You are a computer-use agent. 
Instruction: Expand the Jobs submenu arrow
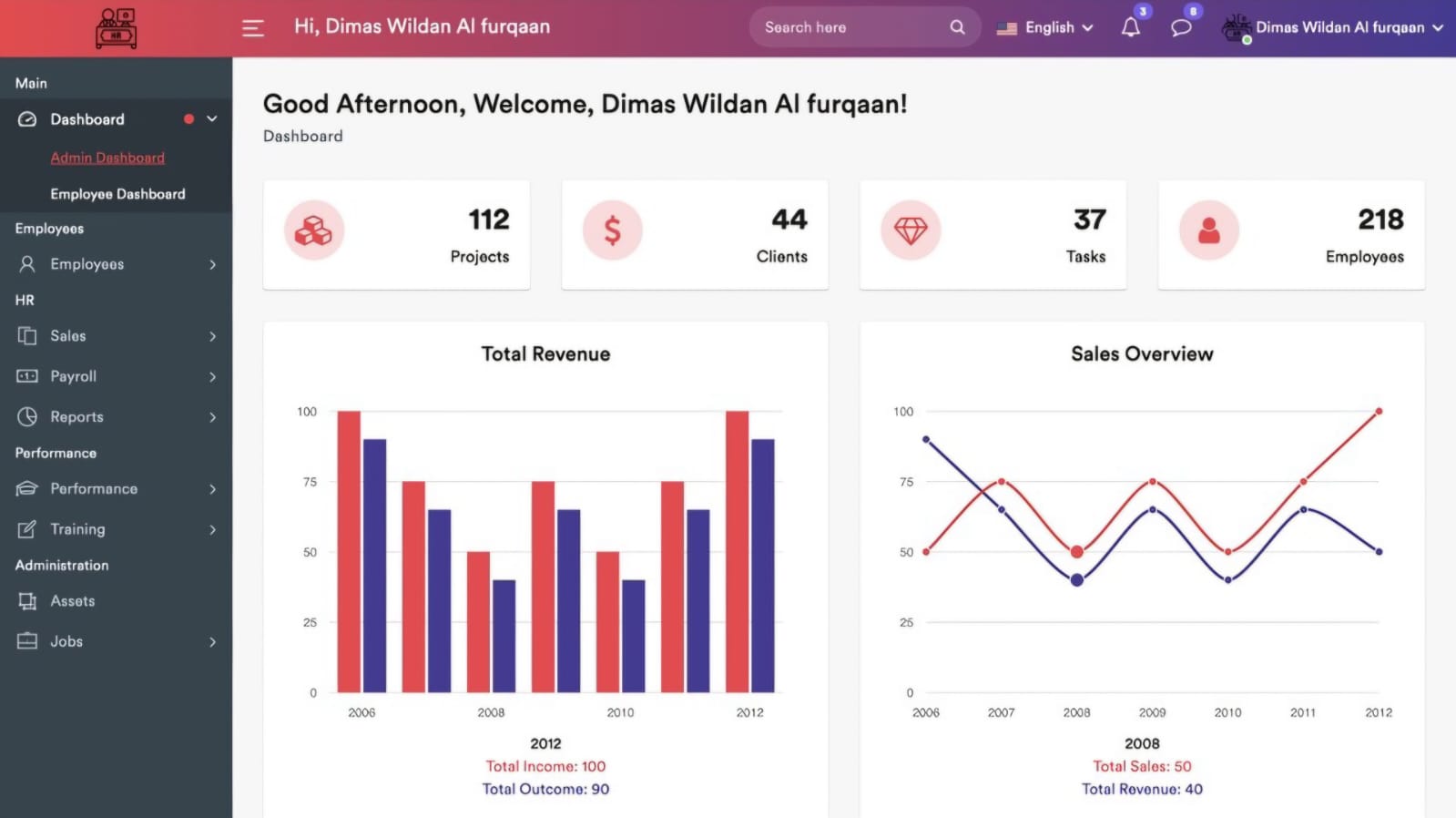pos(213,641)
